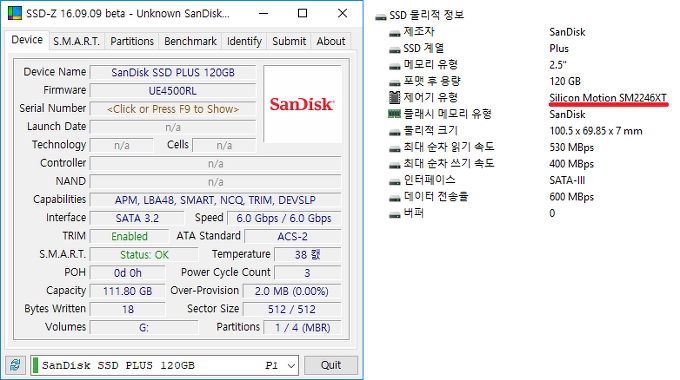680x380 pixels.
Task: Click the 100.5 x 69.85 x 7 mm value
Action: (x=596, y=131)
